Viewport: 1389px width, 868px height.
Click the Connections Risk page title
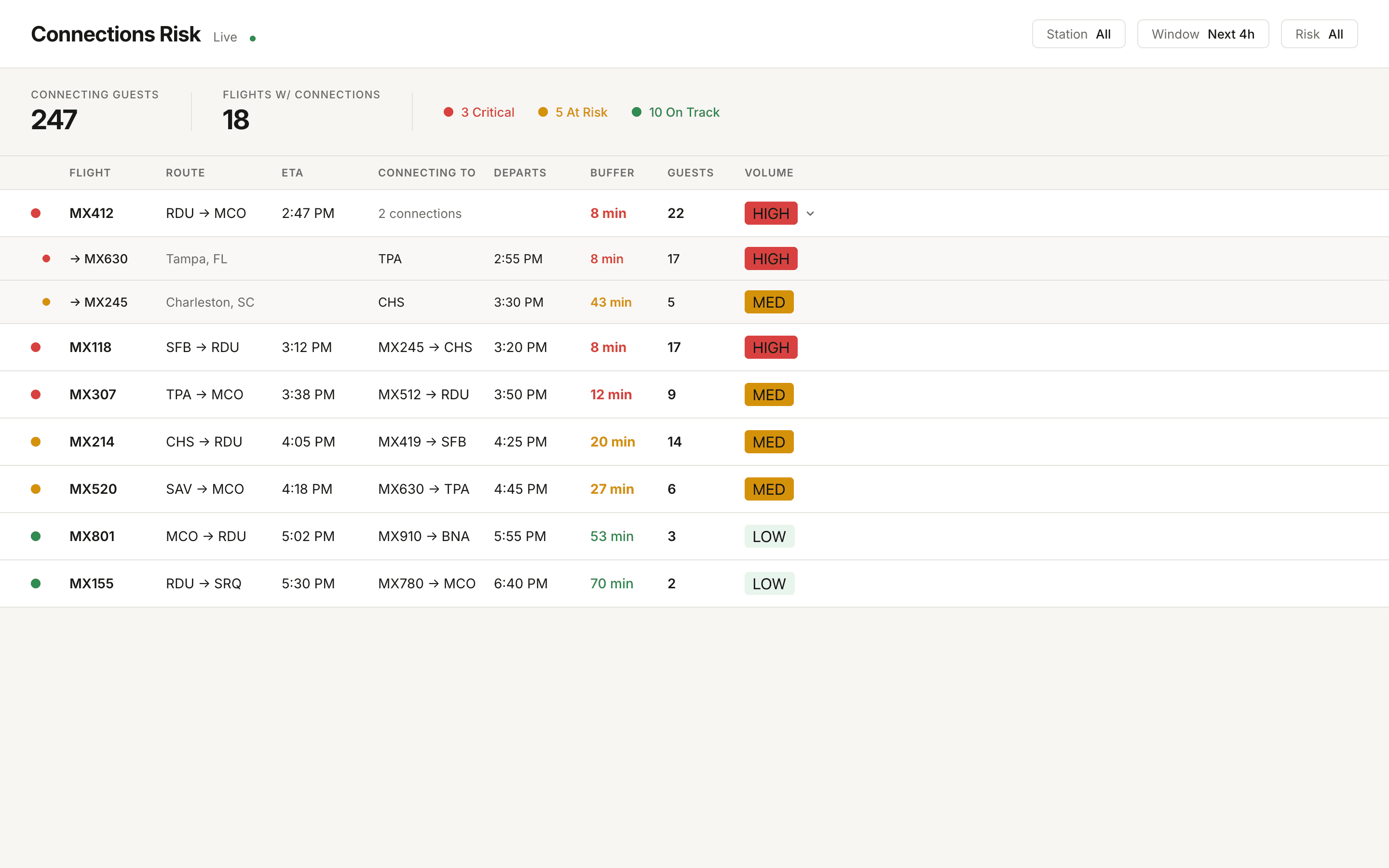pos(115,34)
